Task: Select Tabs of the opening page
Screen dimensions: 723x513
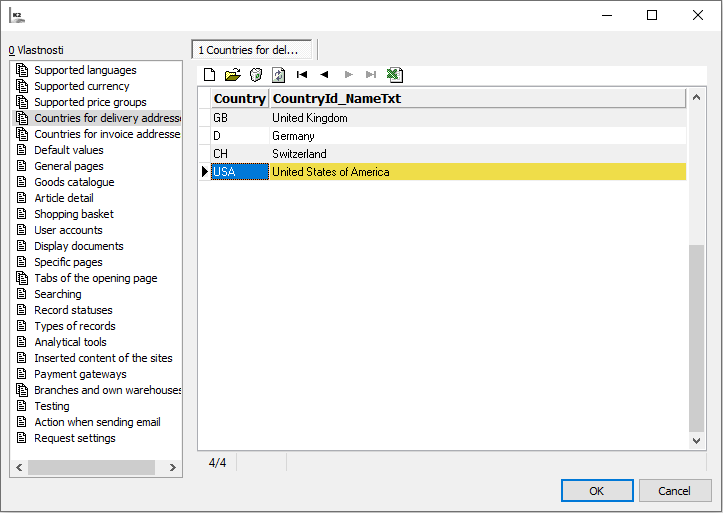Action: tap(95, 278)
